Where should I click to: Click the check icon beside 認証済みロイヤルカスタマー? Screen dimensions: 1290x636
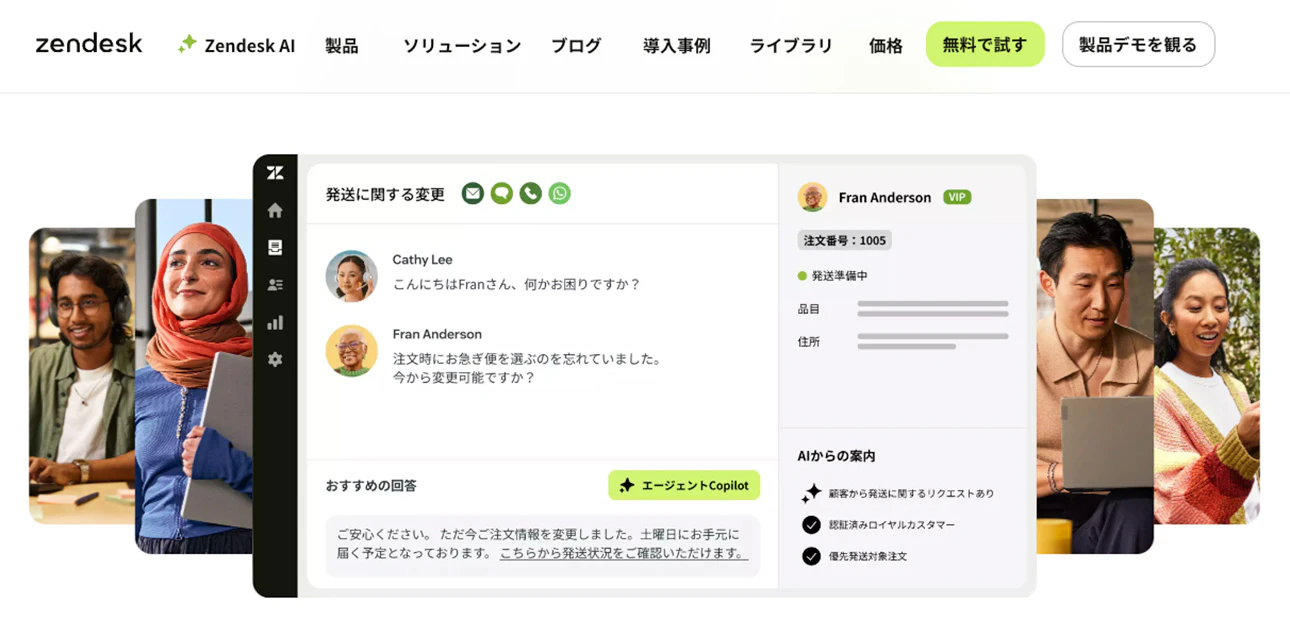click(x=811, y=525)
